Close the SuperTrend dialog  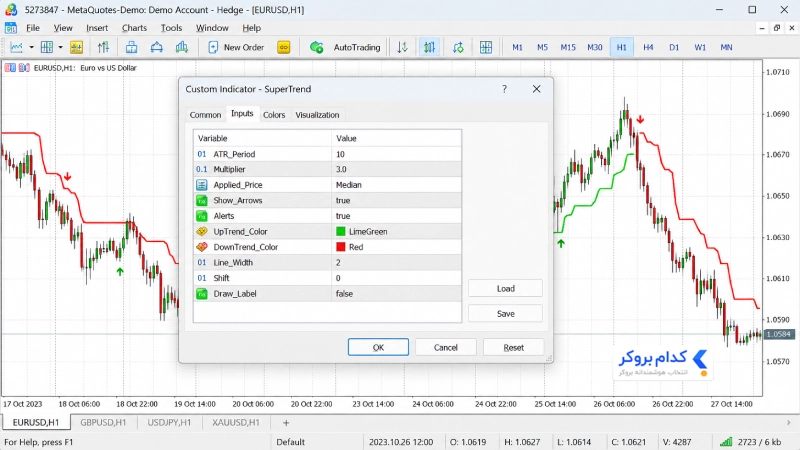coord(536,89)
